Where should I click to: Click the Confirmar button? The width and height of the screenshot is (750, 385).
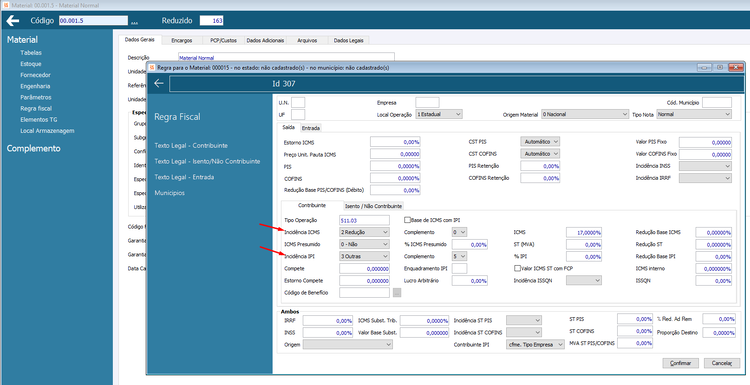(x=681, y=363)
